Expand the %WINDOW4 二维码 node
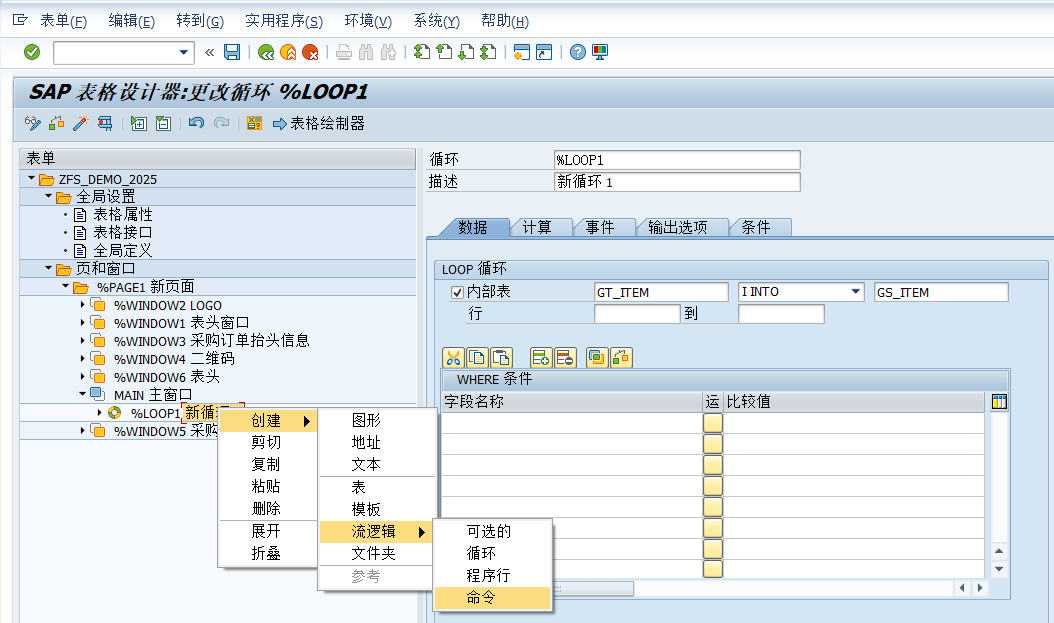 click(83, 359)
